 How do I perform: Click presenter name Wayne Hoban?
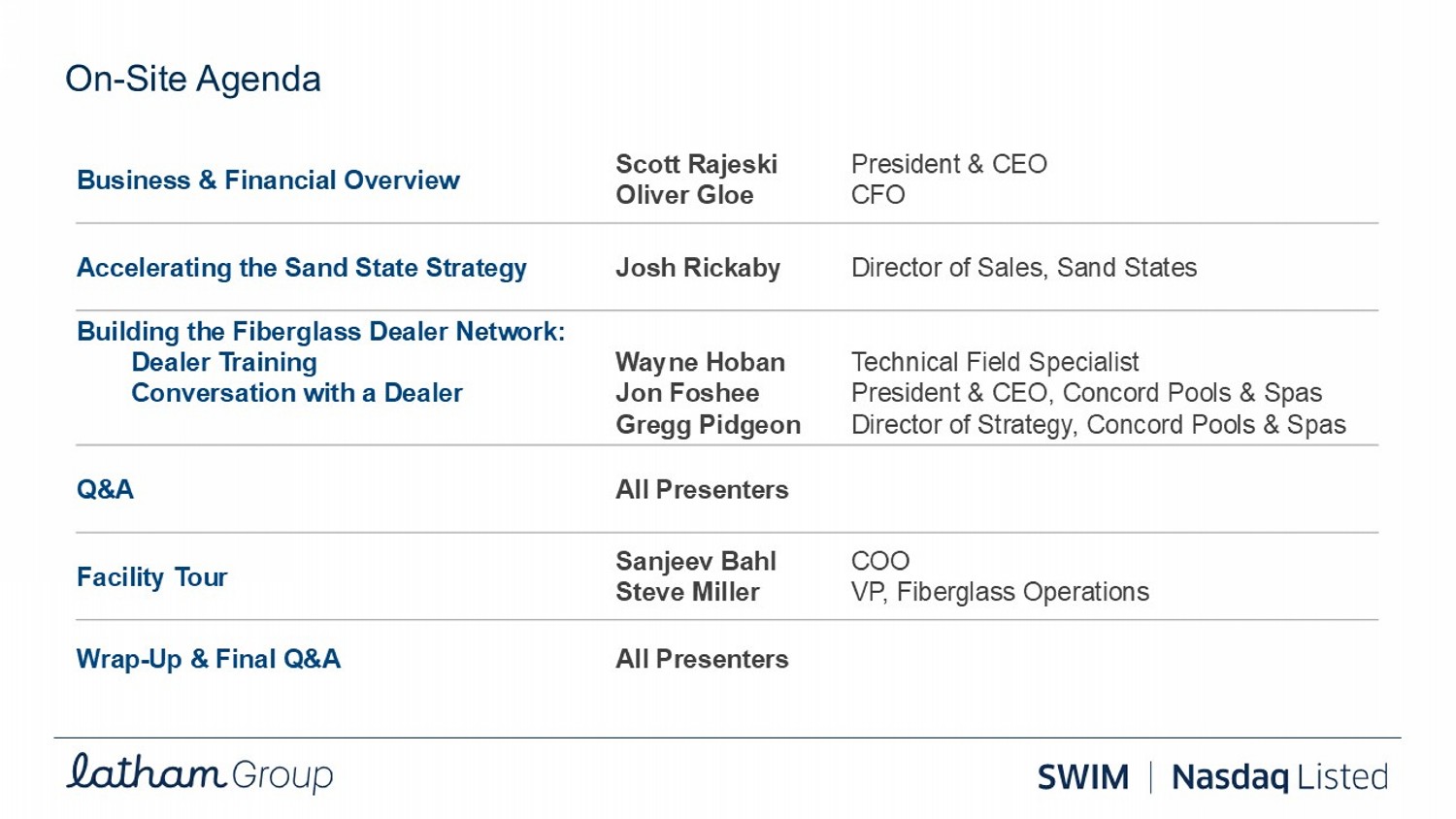700,363
